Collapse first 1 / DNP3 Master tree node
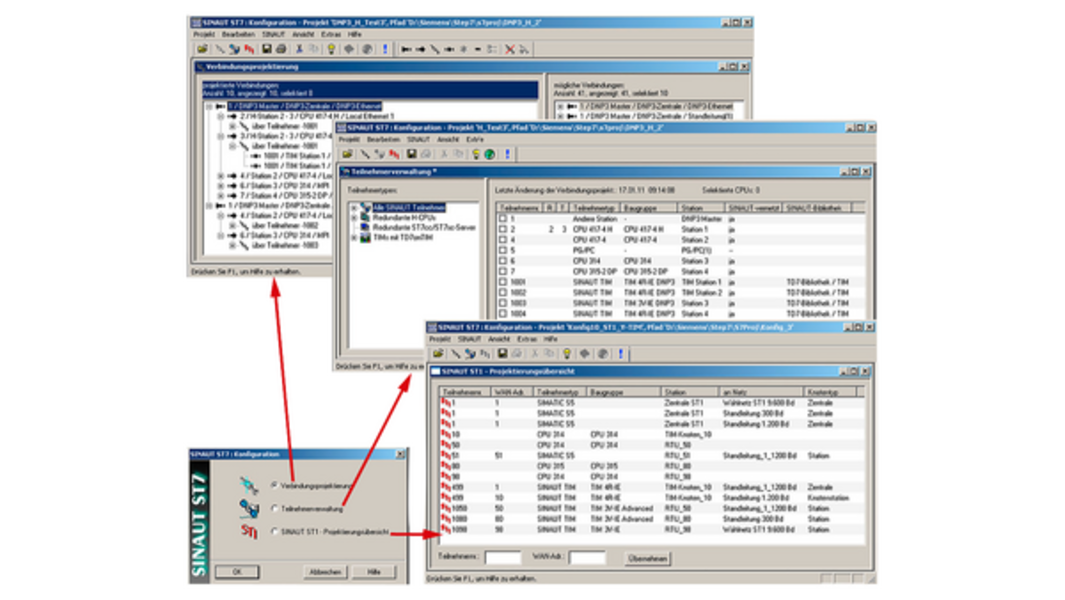This screenshot has width=1065, height=600. click(x=209, y=107)
